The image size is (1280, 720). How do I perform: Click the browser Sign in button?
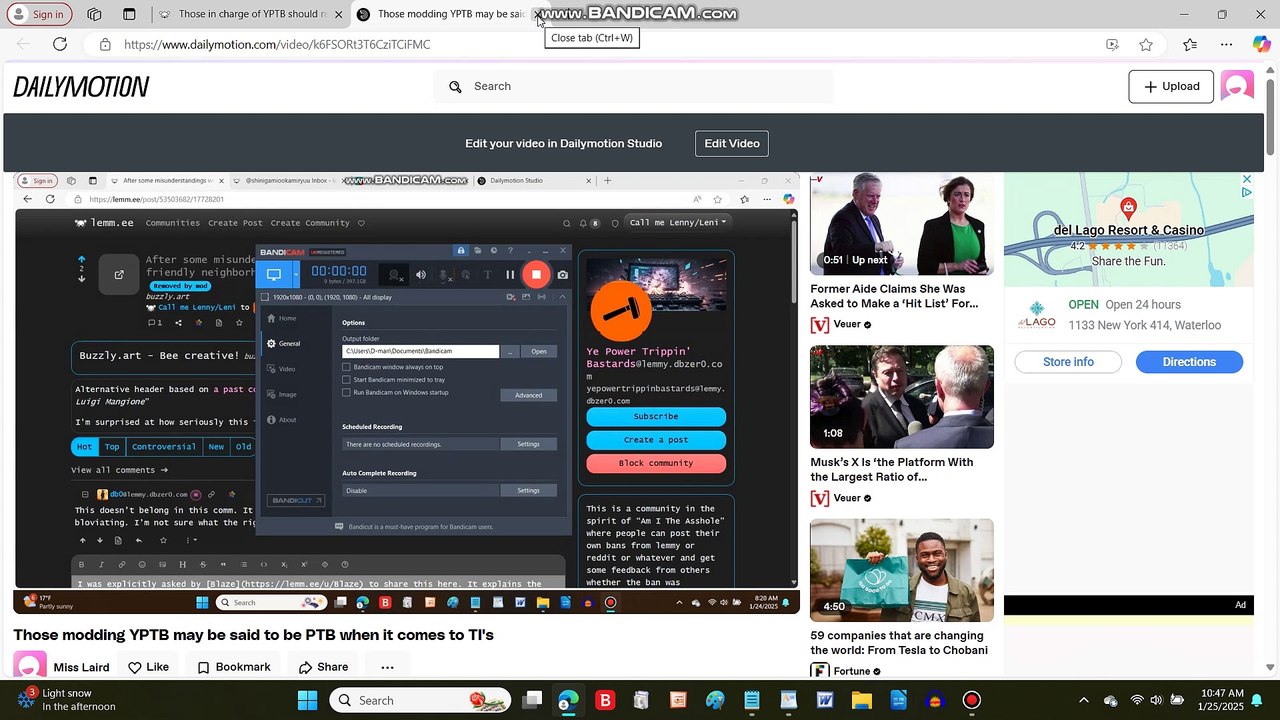pyautogui.click(x=38, y=14)
